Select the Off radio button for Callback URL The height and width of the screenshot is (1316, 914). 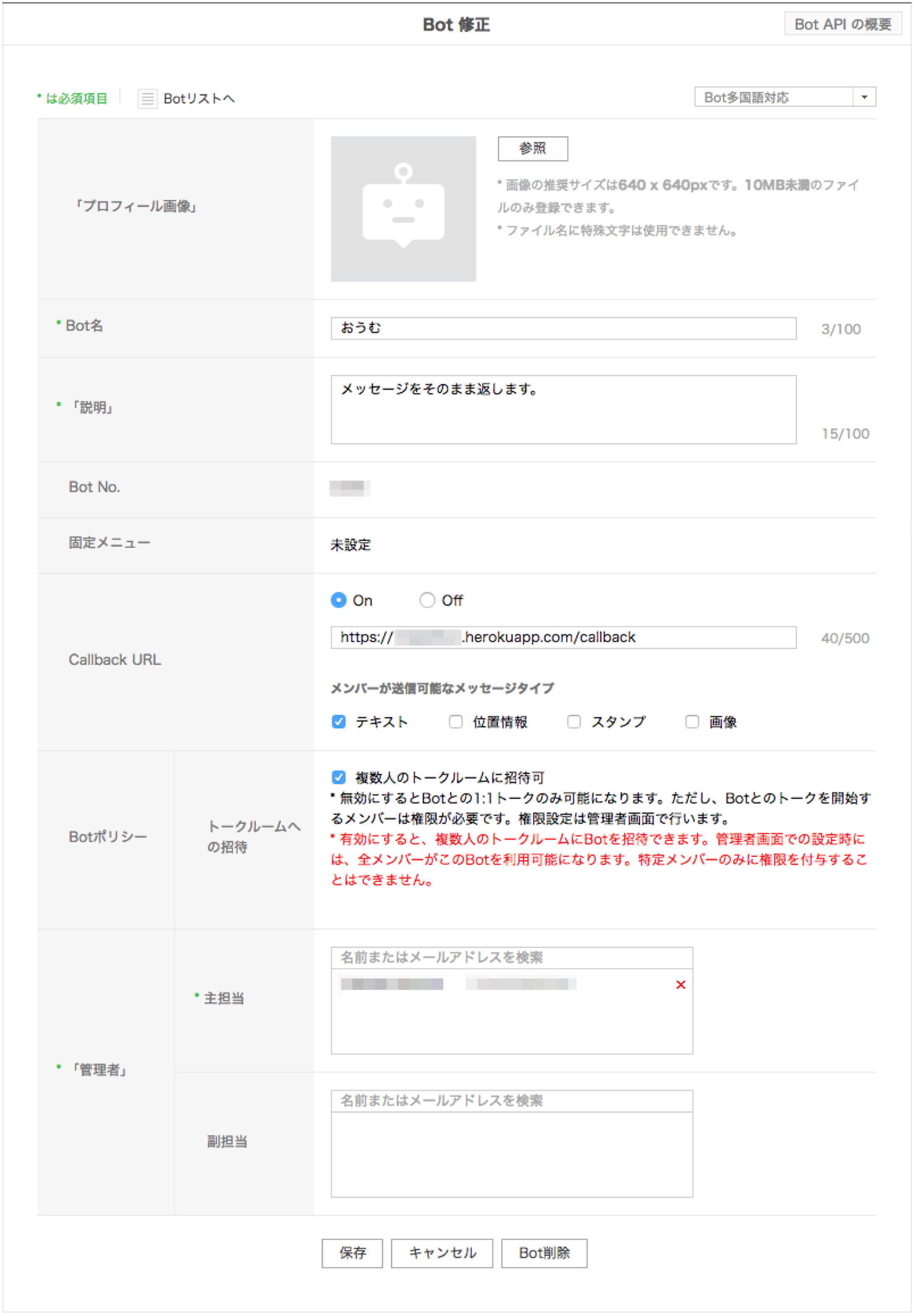[x=427, y=600]
